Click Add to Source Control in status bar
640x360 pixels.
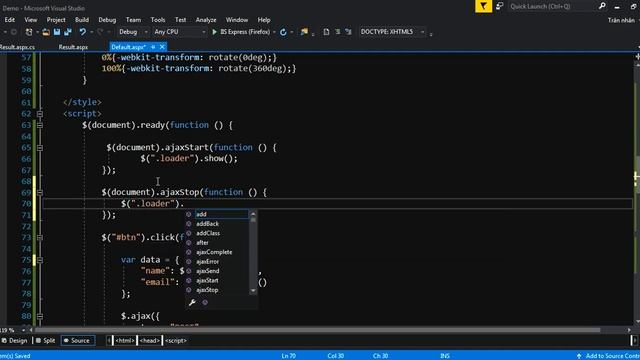pyautogui.click(x=612, y=356)
